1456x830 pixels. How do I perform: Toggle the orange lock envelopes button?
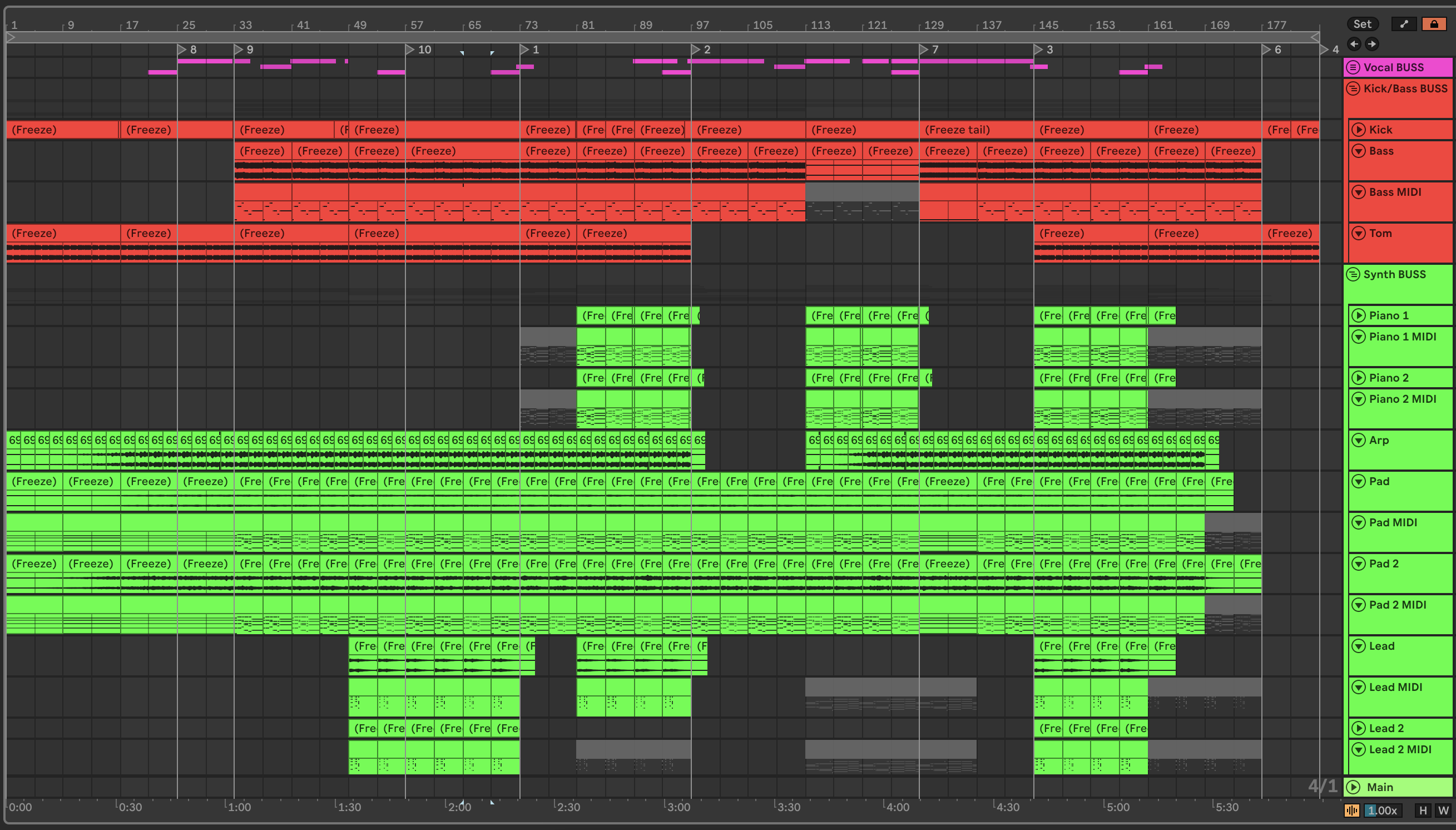click(x=1434, y=24)
